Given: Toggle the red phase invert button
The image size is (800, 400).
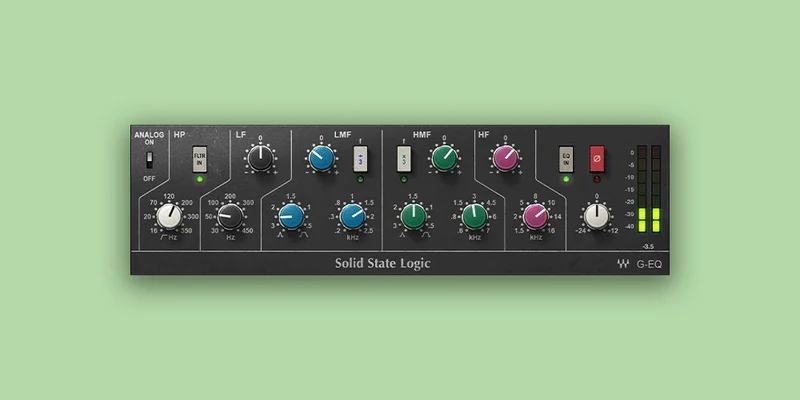Looking at the screenshot, I should click(597, 159).
